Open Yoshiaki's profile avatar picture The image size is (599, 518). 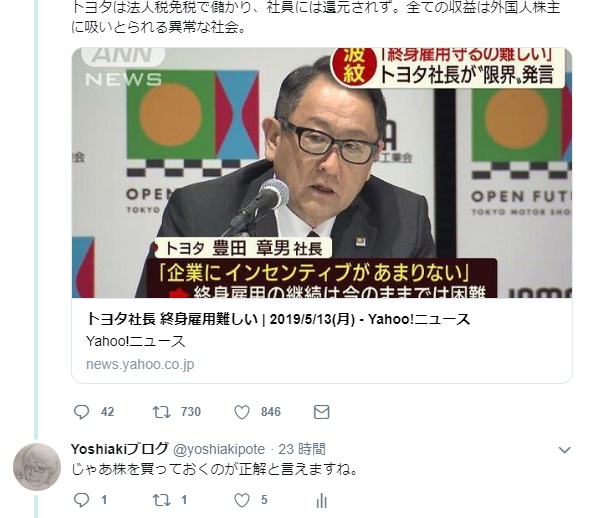point(37,467)
